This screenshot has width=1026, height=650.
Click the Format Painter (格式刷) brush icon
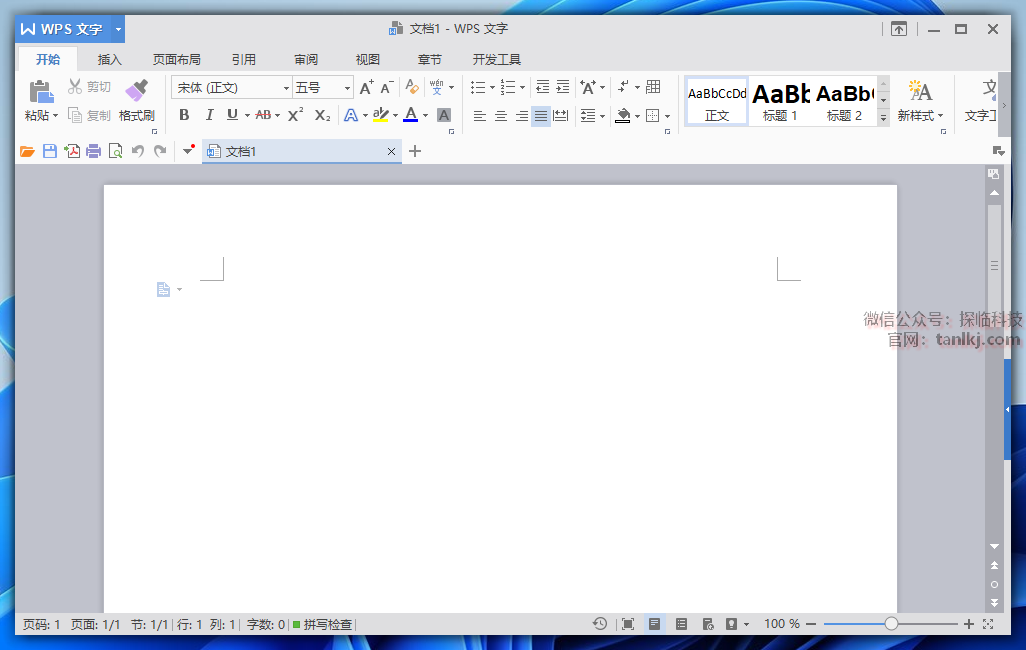(136, 91)
